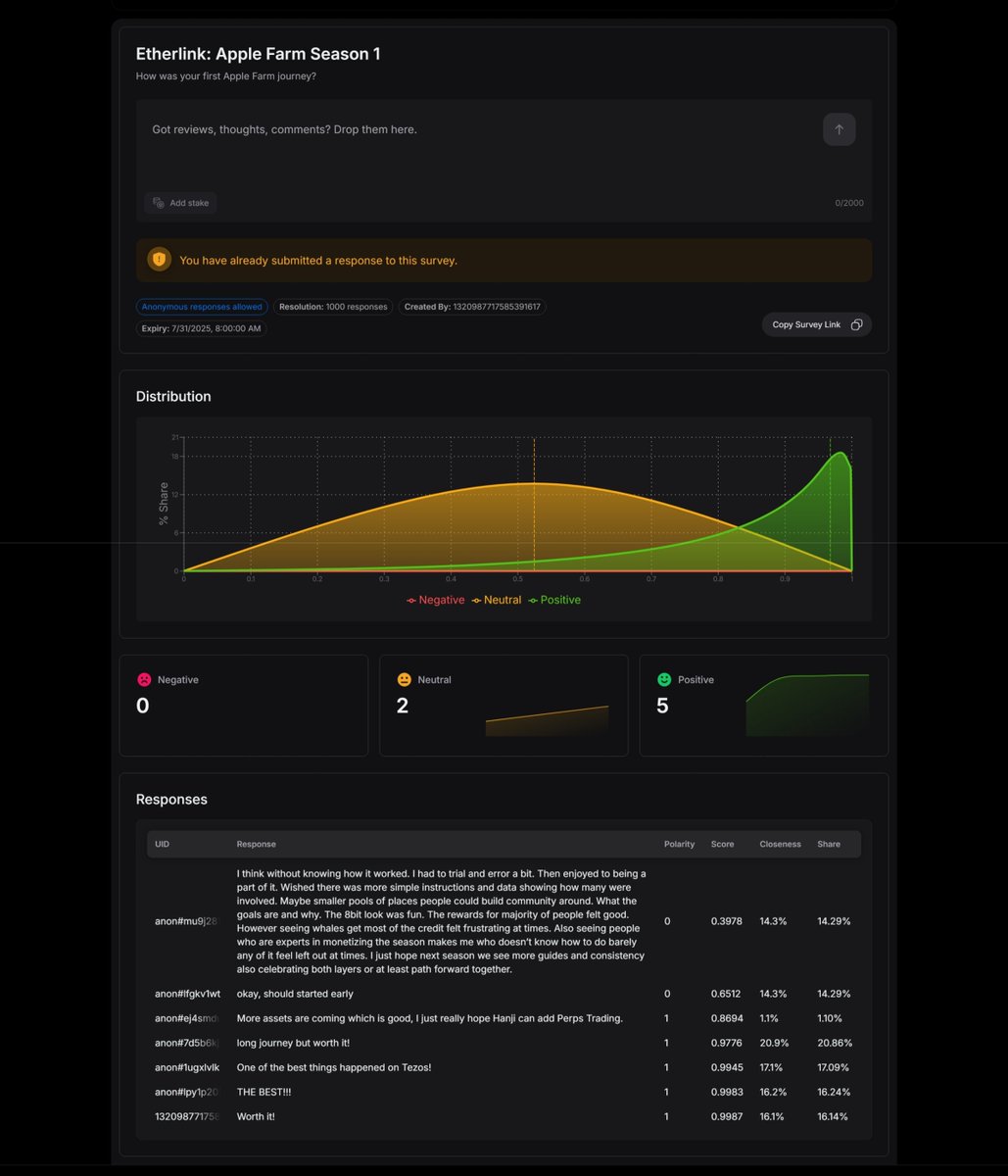Image resolution: width=1008 pixels, height=1176 pixels.
Task: Click the Hanji Perps Trading response text
Action: pyautogui.click(x=429, y=1018)
